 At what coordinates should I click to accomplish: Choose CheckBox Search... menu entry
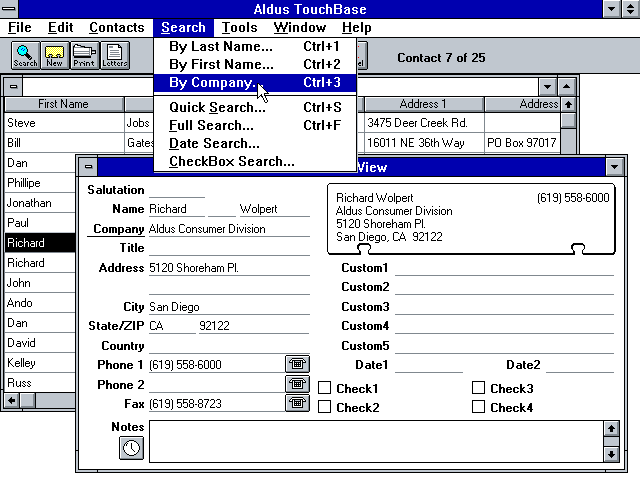[x=255, y=161]
